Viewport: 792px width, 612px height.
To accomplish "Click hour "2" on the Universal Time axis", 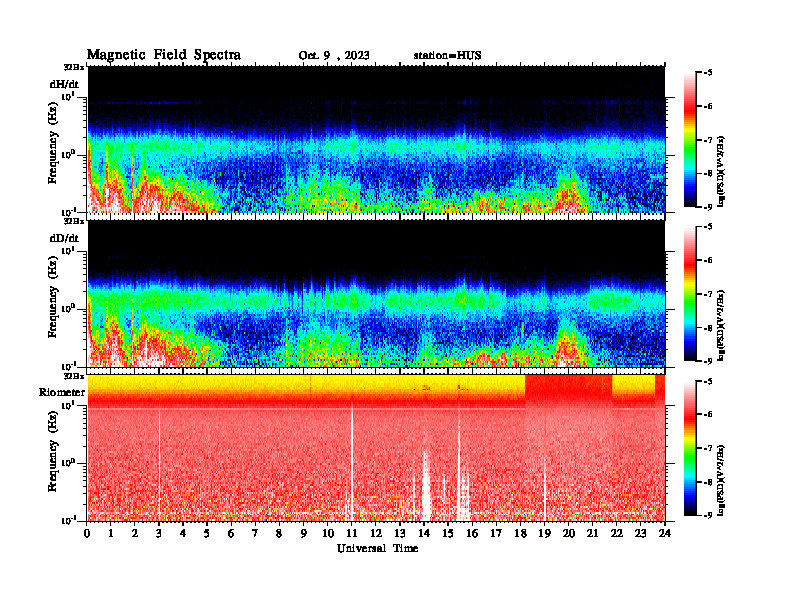I will [x=135, y=533].
